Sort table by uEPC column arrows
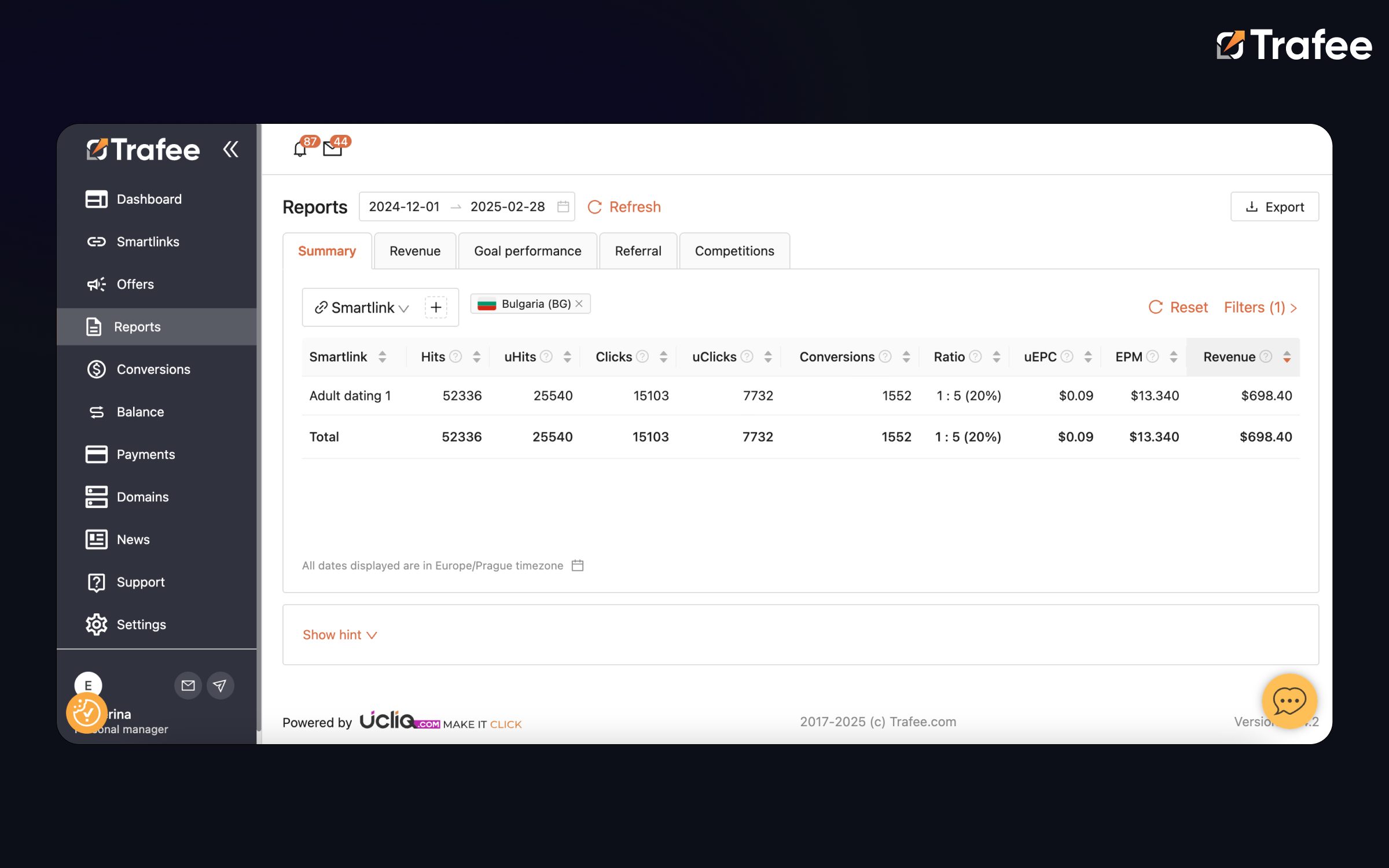Image resolution: width=1389 pixels, height=868 pixels. click(1088, 357)
